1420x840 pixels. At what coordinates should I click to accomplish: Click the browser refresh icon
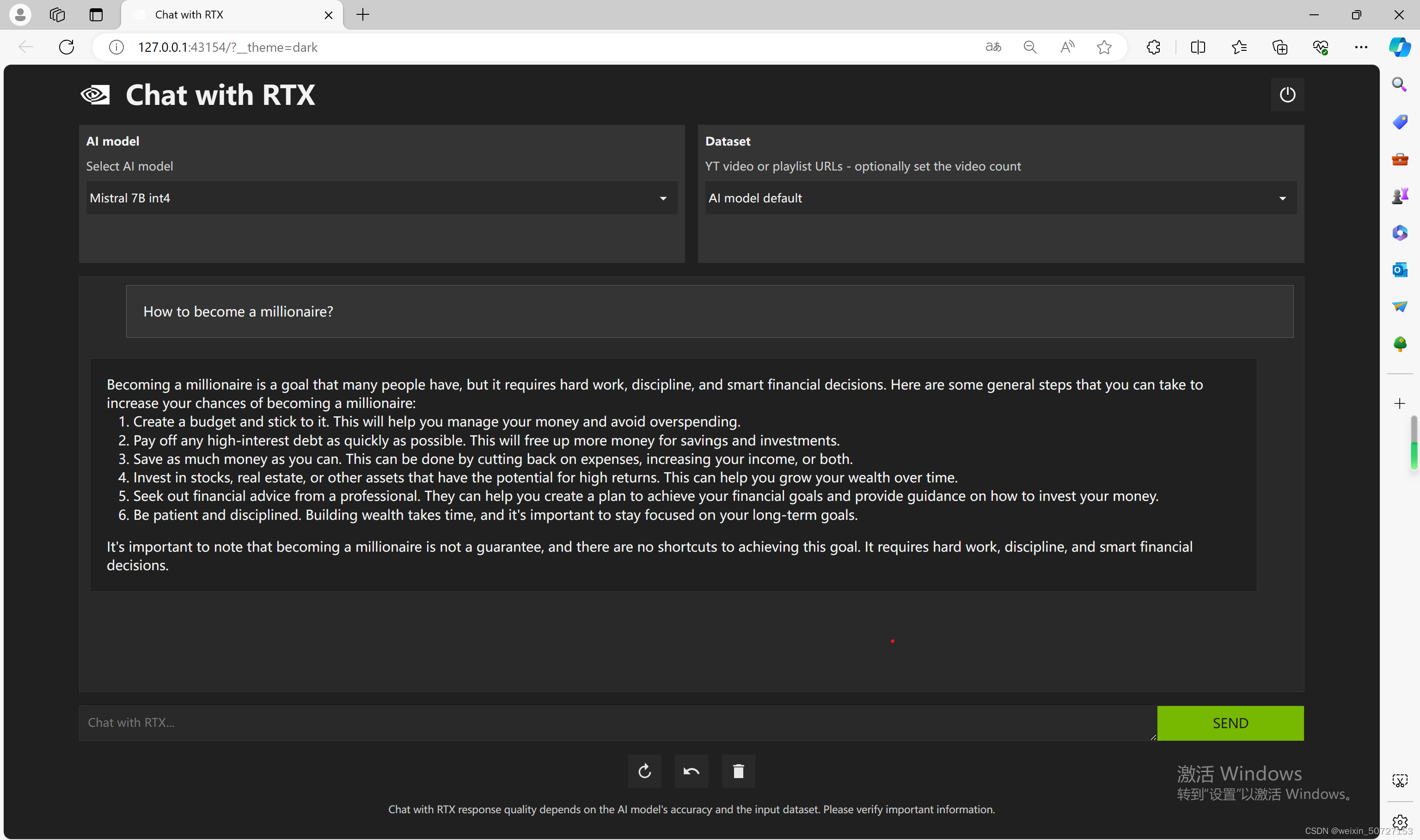tap(67, 47)
